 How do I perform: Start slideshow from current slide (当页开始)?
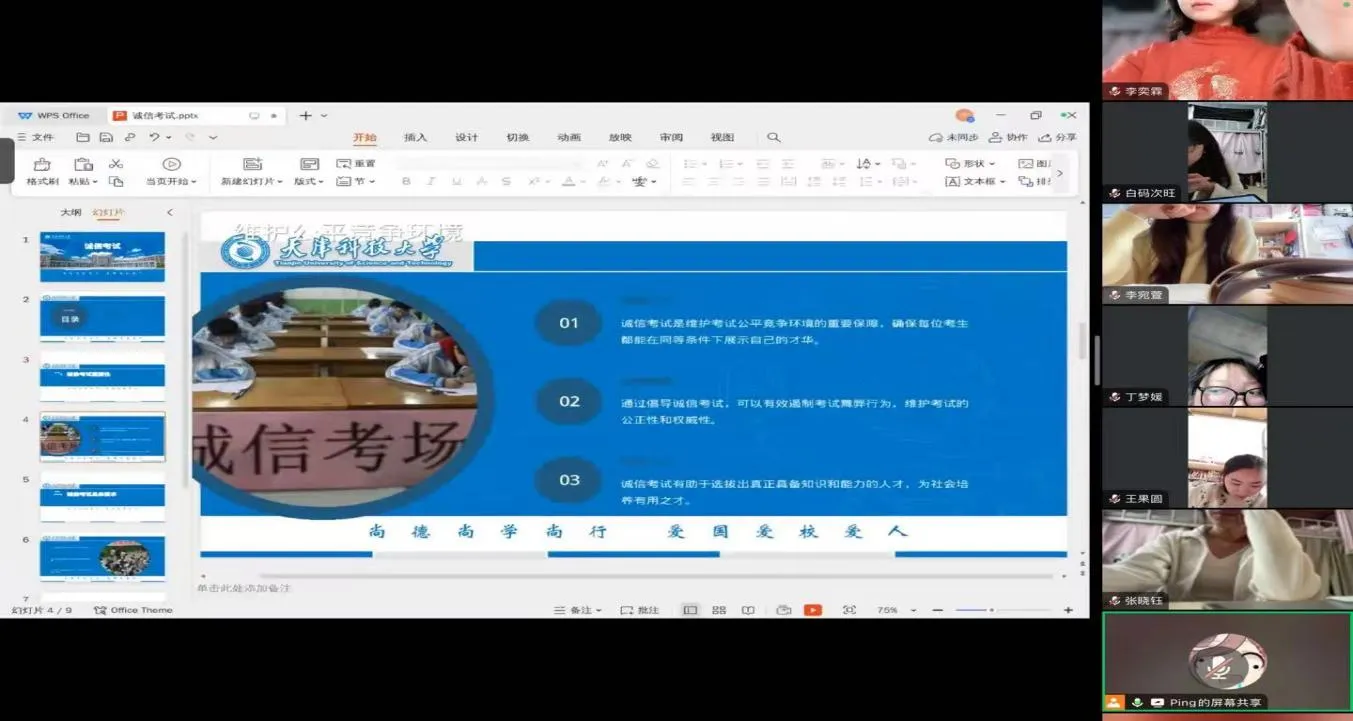point(171,165)
